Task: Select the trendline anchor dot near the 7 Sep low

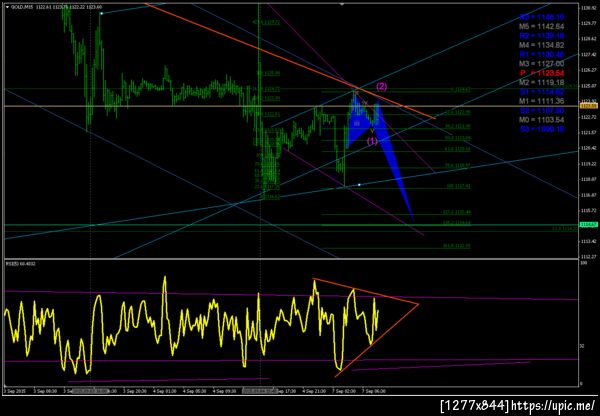Action: [359, 185]
